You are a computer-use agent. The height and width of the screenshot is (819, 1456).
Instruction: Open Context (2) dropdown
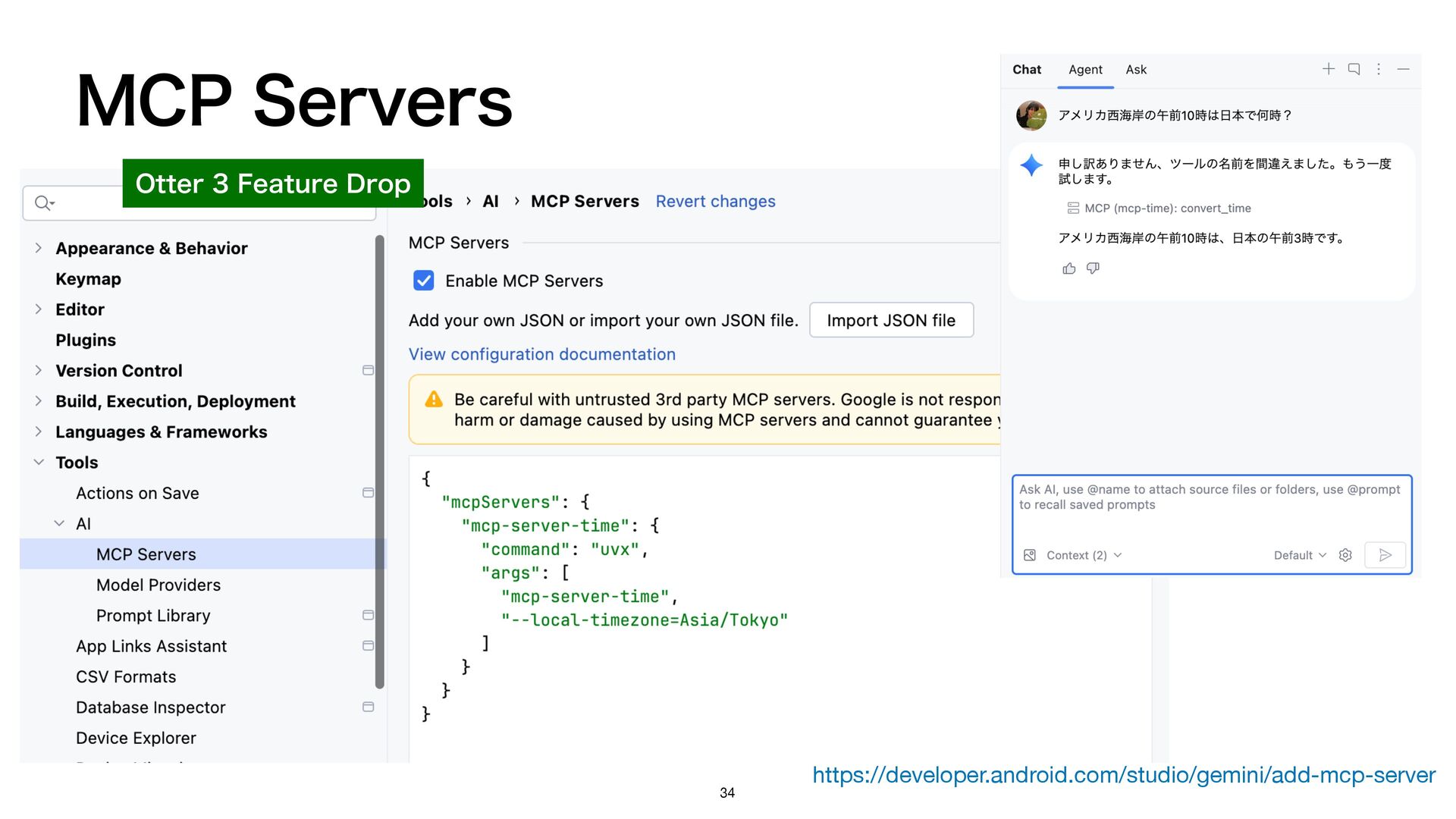click(1084, 555)
